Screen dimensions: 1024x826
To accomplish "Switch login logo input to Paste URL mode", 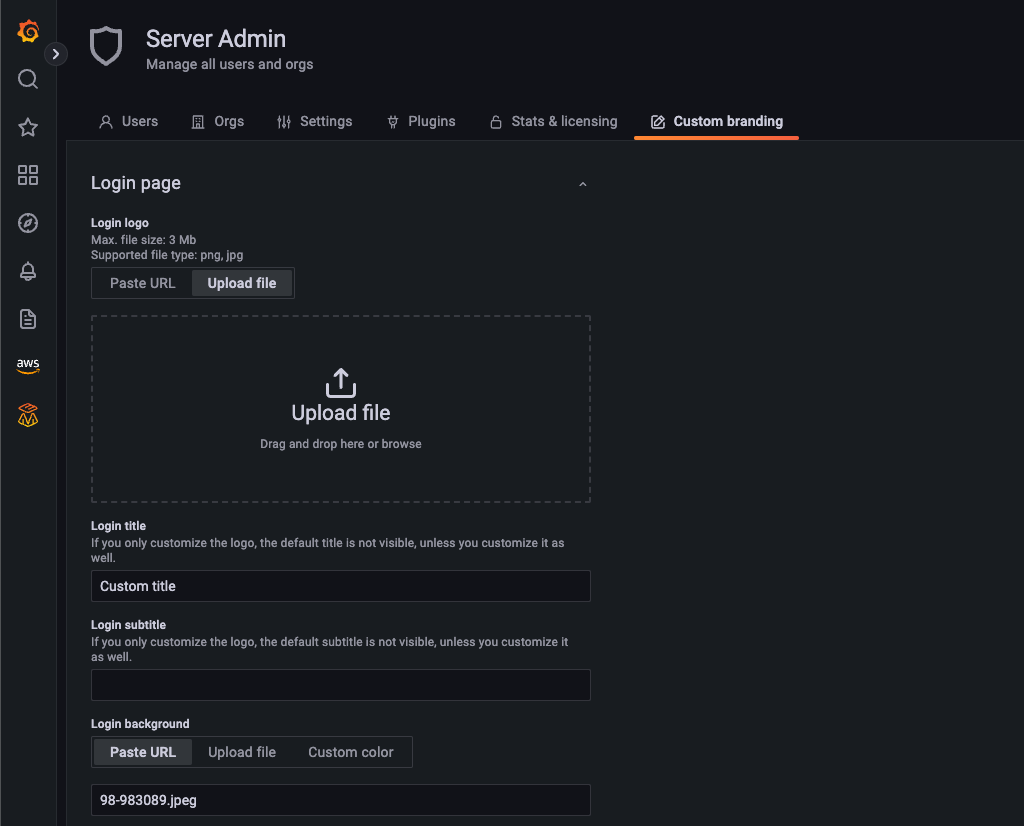I will tap(141, 283).
